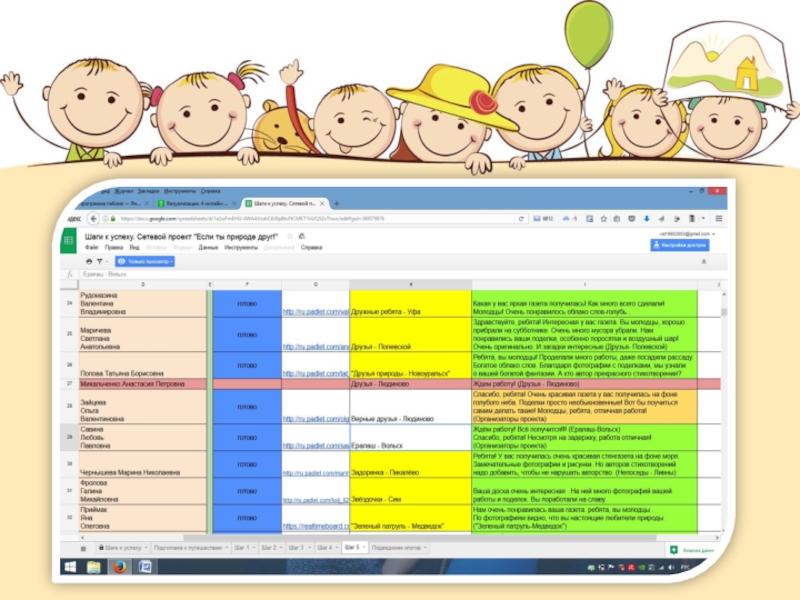
Task: Open the dropdown arrow on the Шаг 5 tab
Action: coord(362,548)
